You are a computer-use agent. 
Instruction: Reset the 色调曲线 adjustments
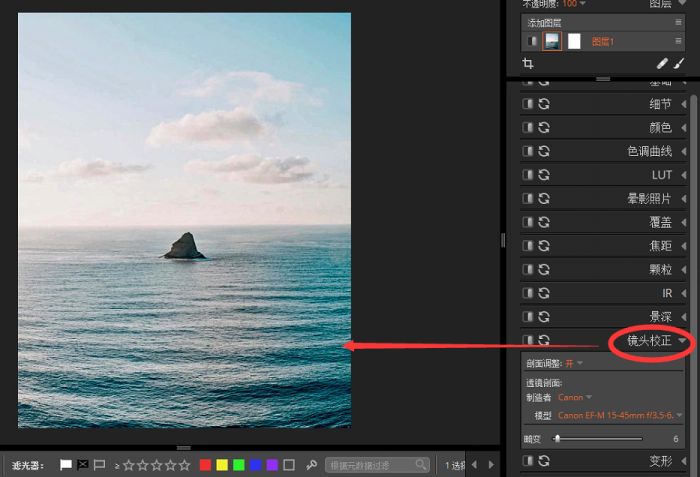pyautogui.click(x=544, y=151)
